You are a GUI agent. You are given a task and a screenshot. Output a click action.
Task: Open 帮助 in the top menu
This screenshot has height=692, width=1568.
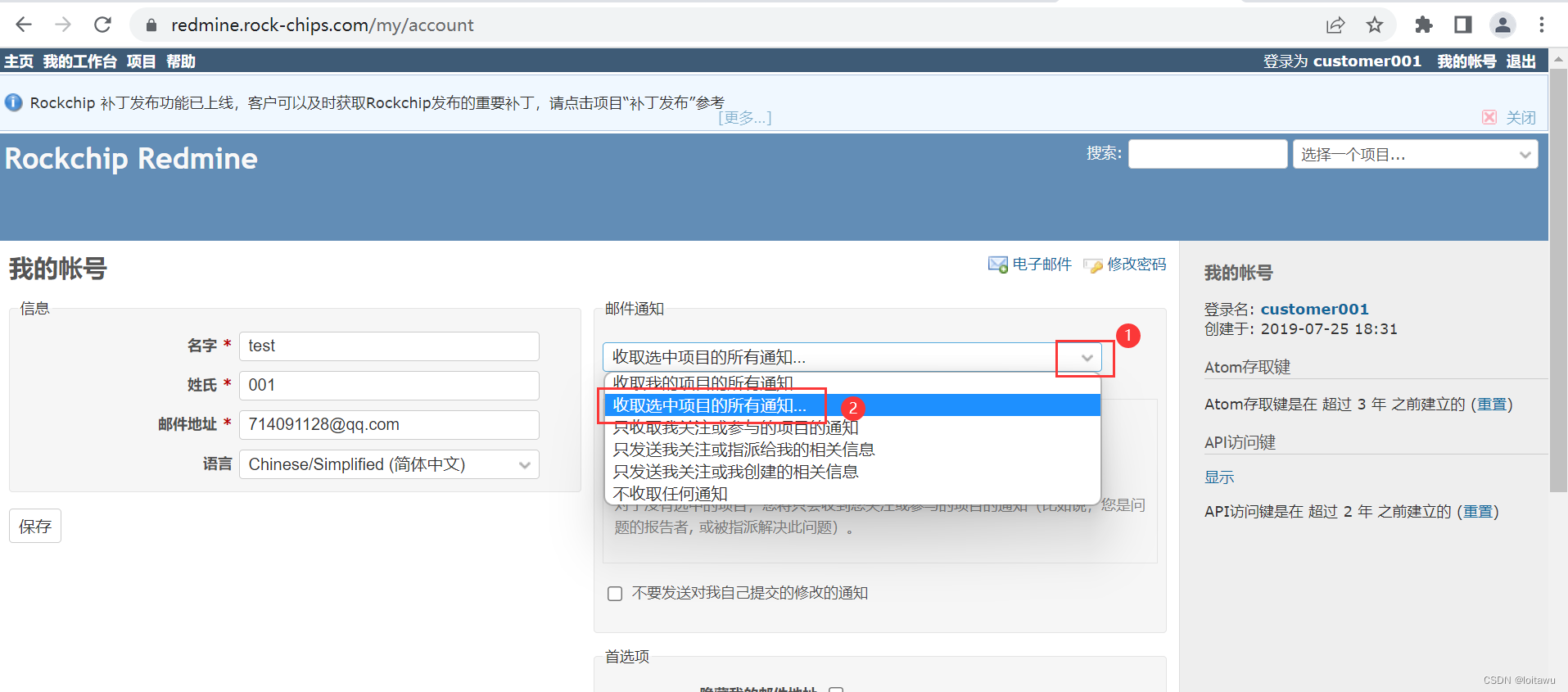tap(181, 61)
